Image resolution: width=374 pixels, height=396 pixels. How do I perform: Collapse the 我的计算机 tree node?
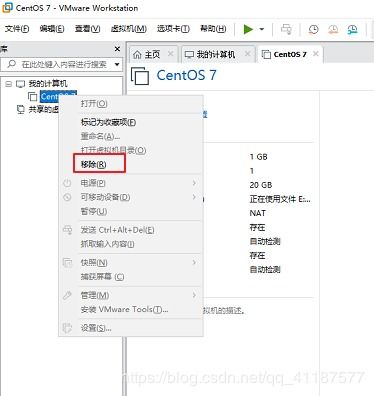tap(8, 83)
